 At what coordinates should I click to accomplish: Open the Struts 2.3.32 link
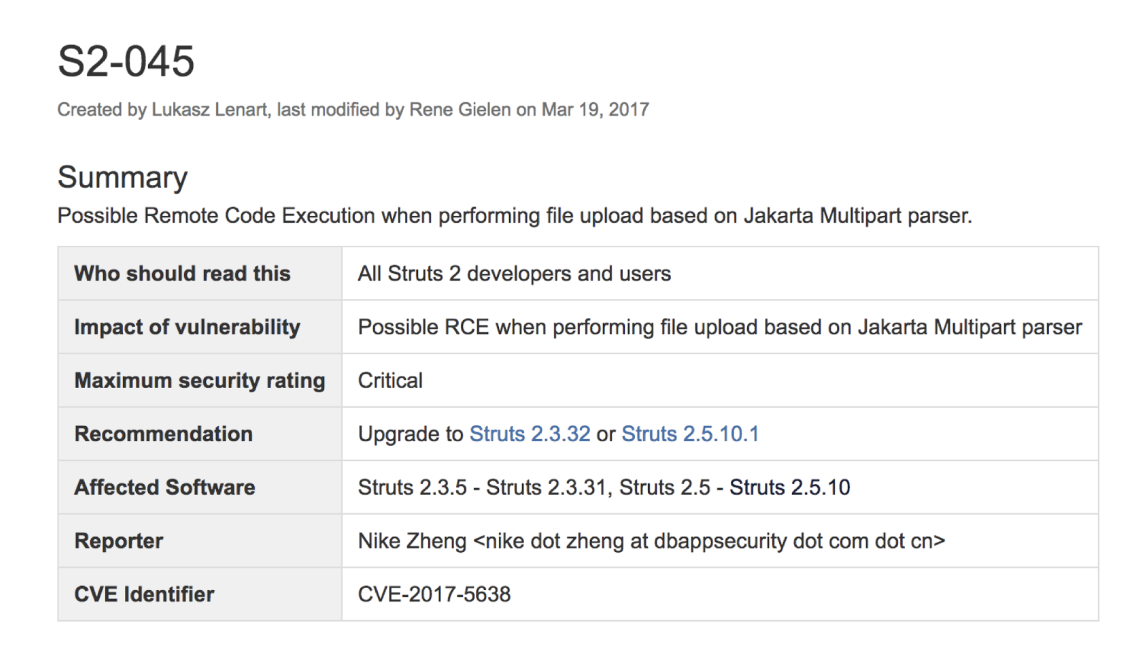[x=529, y=434]
